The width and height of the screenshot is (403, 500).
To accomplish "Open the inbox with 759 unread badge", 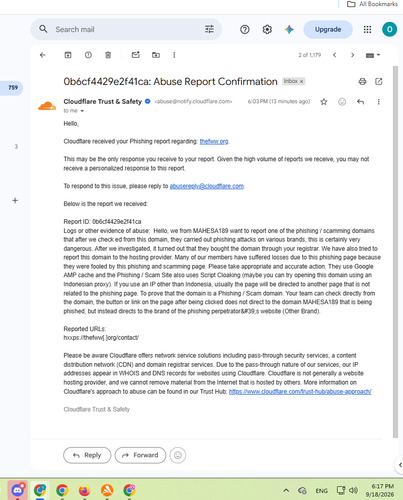I will tap(11, 88).
